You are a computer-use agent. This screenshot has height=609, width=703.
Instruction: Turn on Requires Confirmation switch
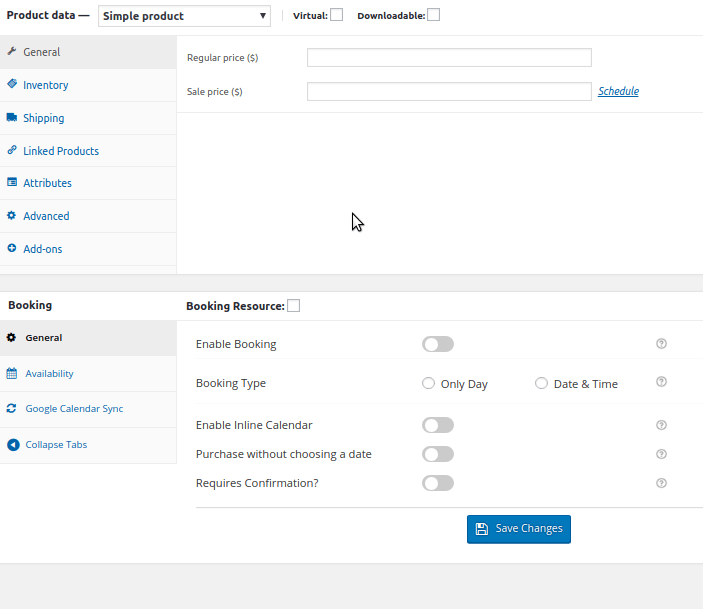[438, 483]
